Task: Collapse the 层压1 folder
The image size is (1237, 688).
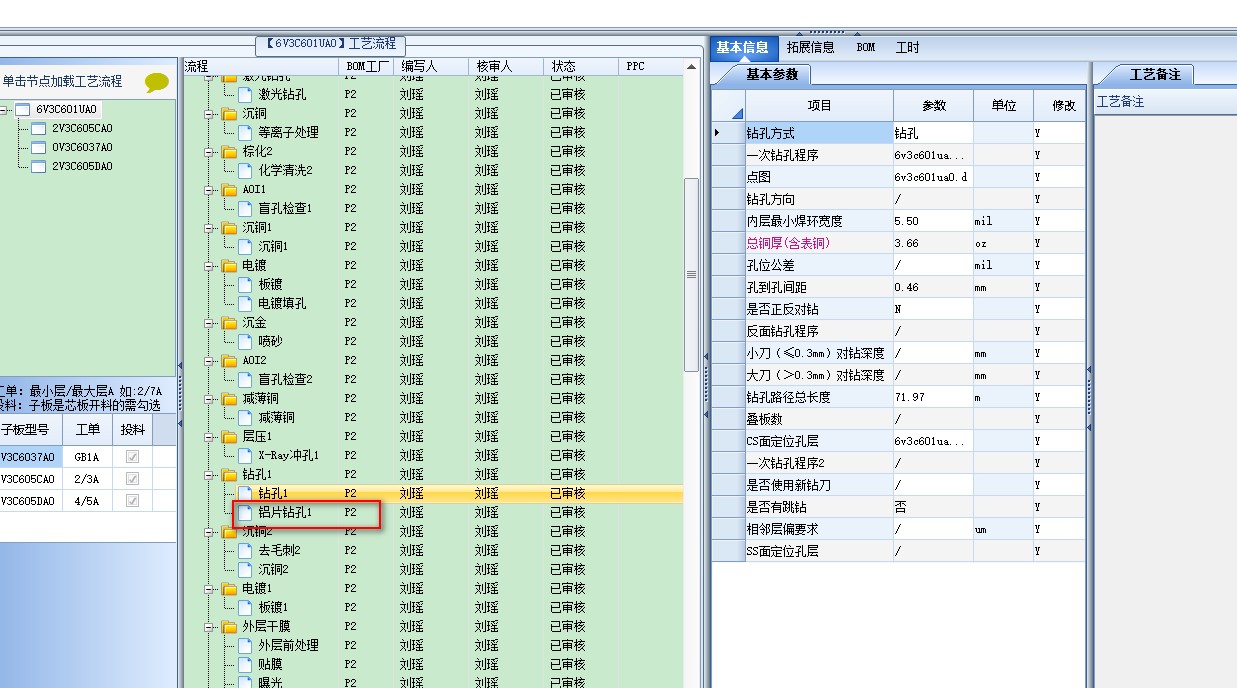Action: point(211,437)
